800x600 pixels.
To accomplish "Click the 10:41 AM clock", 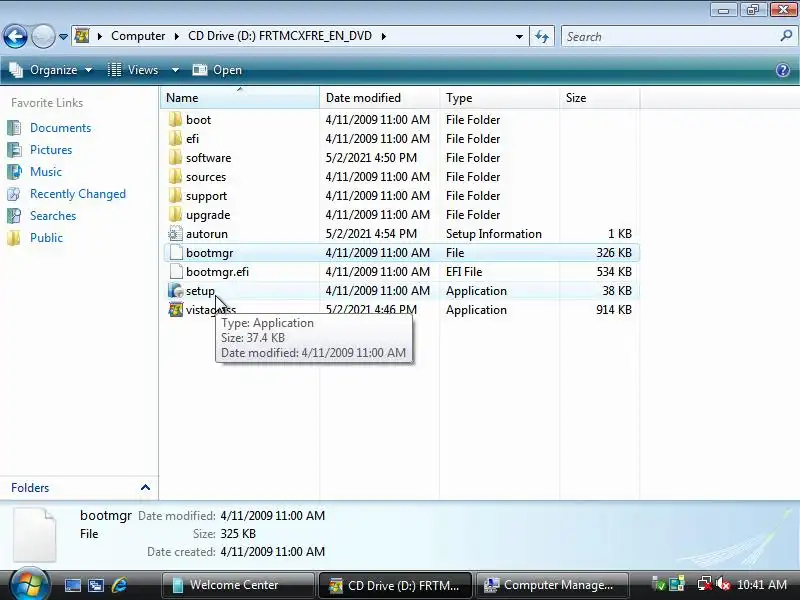I will click(762, 585).
